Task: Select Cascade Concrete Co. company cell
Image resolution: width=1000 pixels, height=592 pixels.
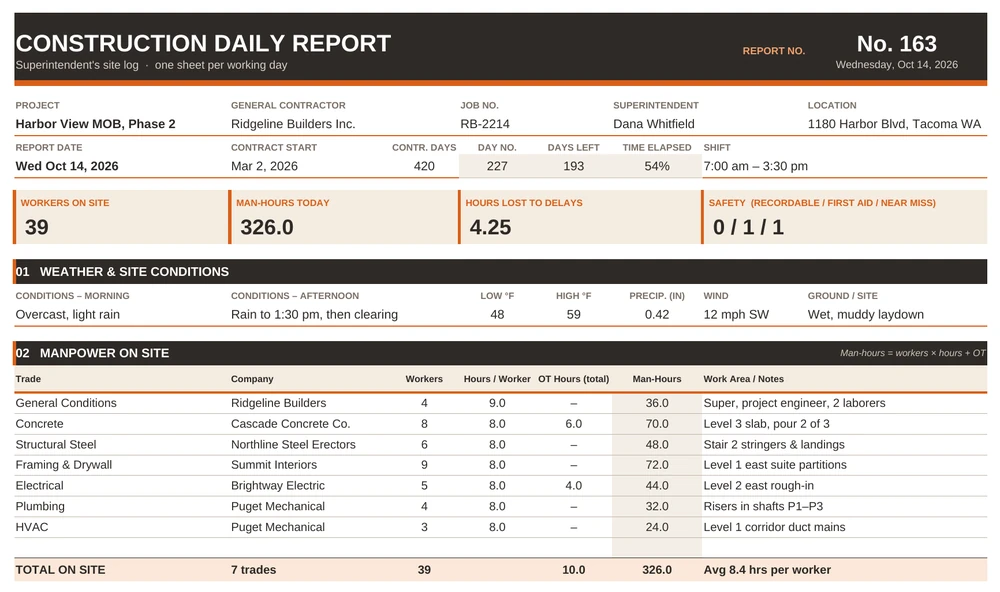Action: 290,424
